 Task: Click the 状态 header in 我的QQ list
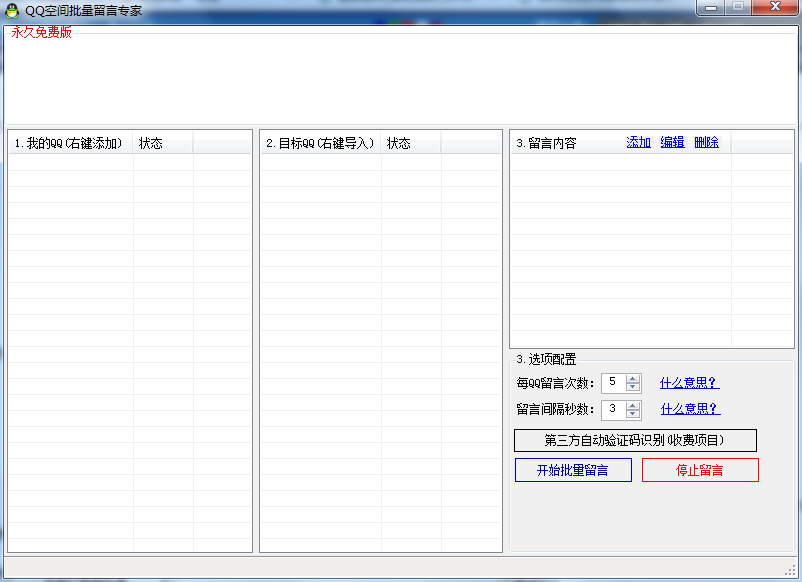click(x=163, y=143)
